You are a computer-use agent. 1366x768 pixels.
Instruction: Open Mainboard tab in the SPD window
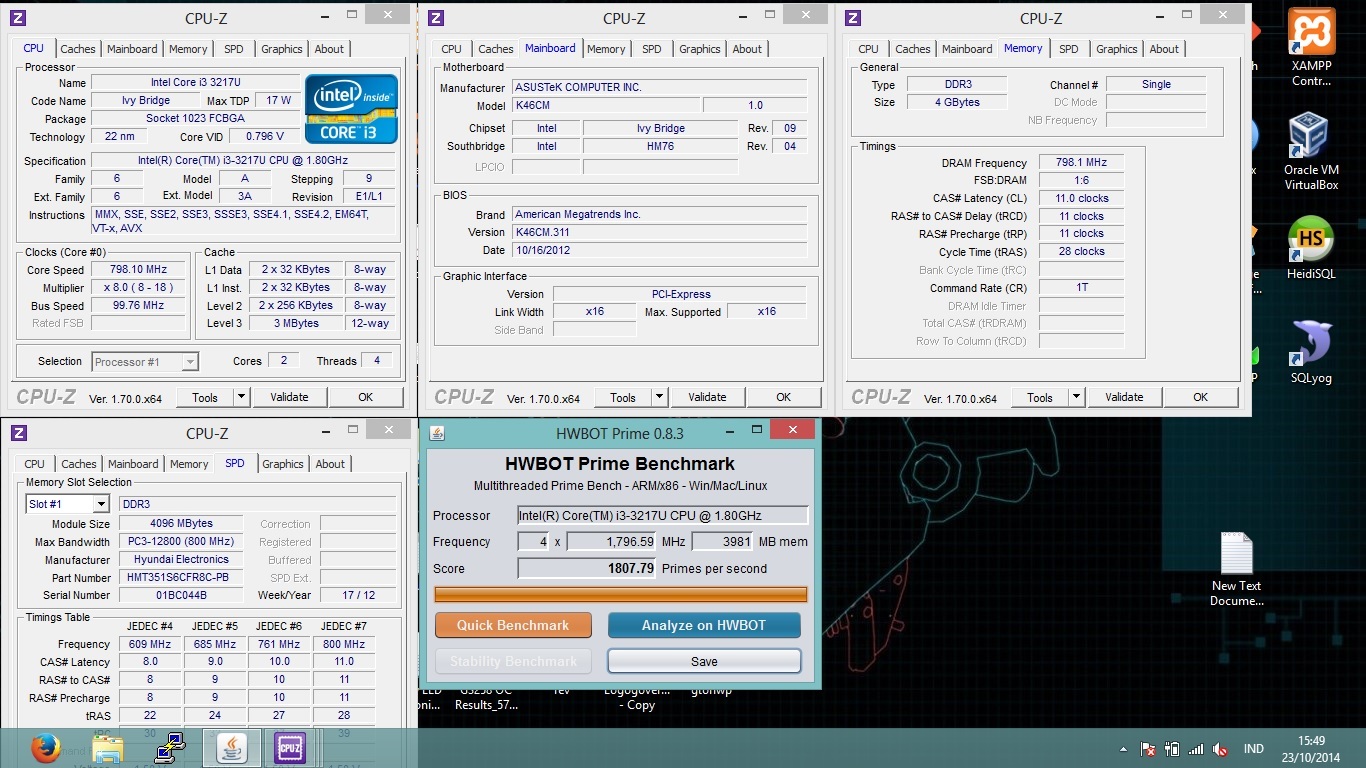point(133,464)
